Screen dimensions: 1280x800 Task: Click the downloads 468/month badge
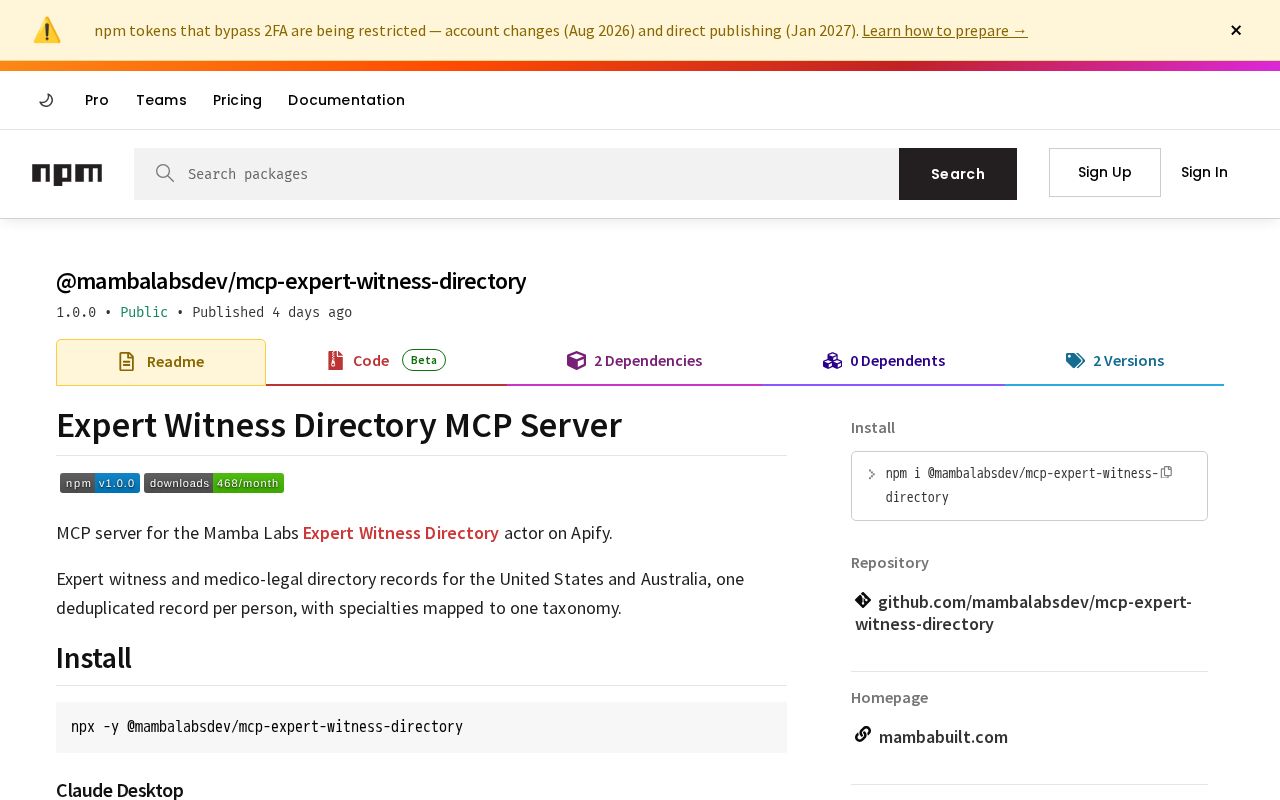214,483
